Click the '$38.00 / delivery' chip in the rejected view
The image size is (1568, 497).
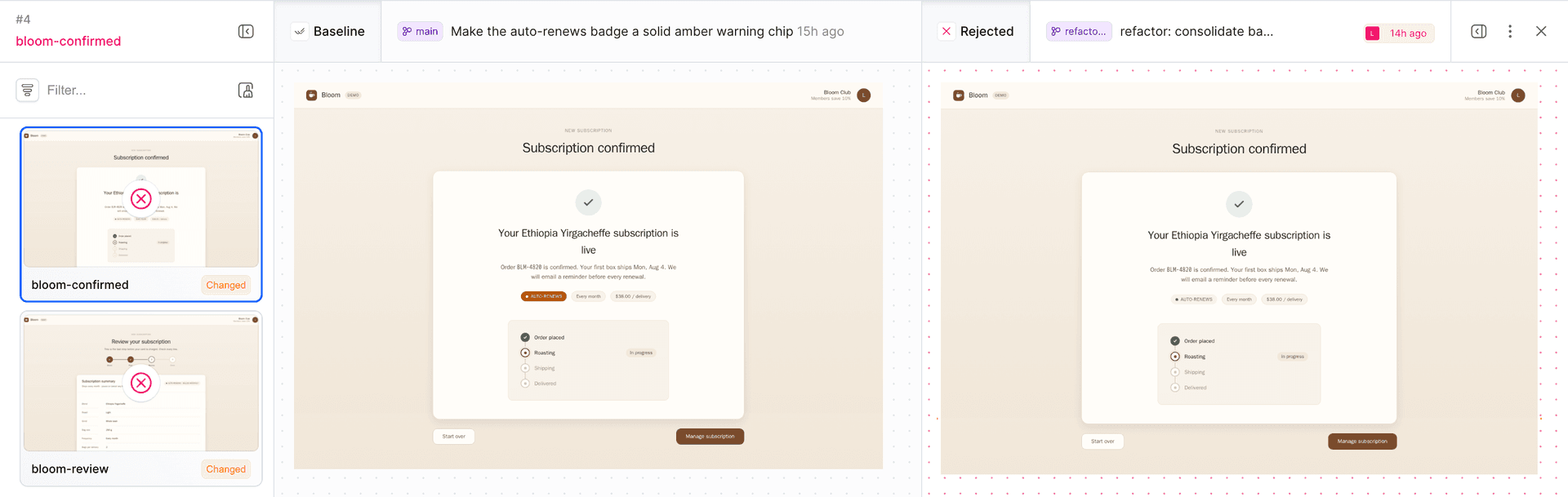click(x=1285, y=300)
